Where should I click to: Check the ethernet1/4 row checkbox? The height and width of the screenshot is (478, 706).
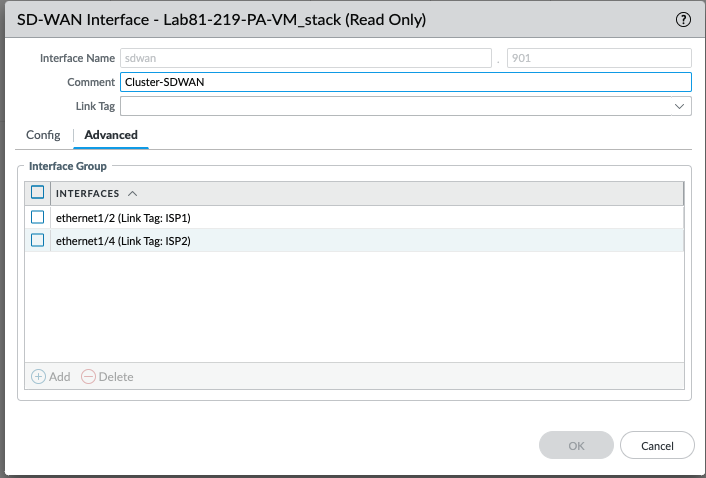[x=38, y=240]
